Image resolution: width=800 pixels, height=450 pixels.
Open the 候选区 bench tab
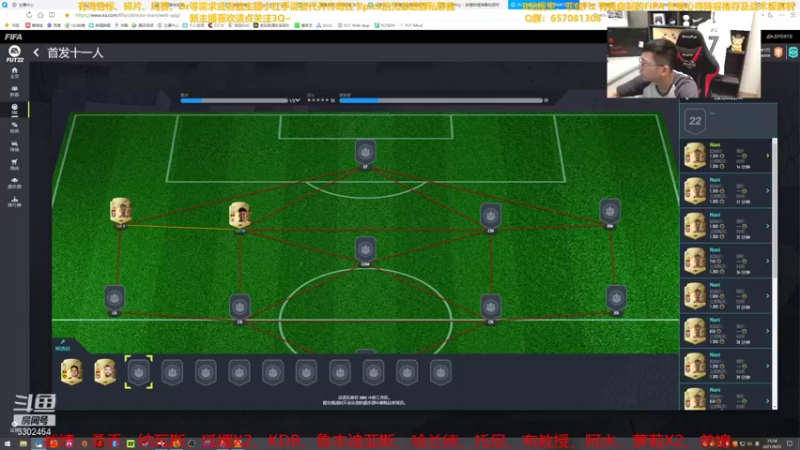coord(63,346)
